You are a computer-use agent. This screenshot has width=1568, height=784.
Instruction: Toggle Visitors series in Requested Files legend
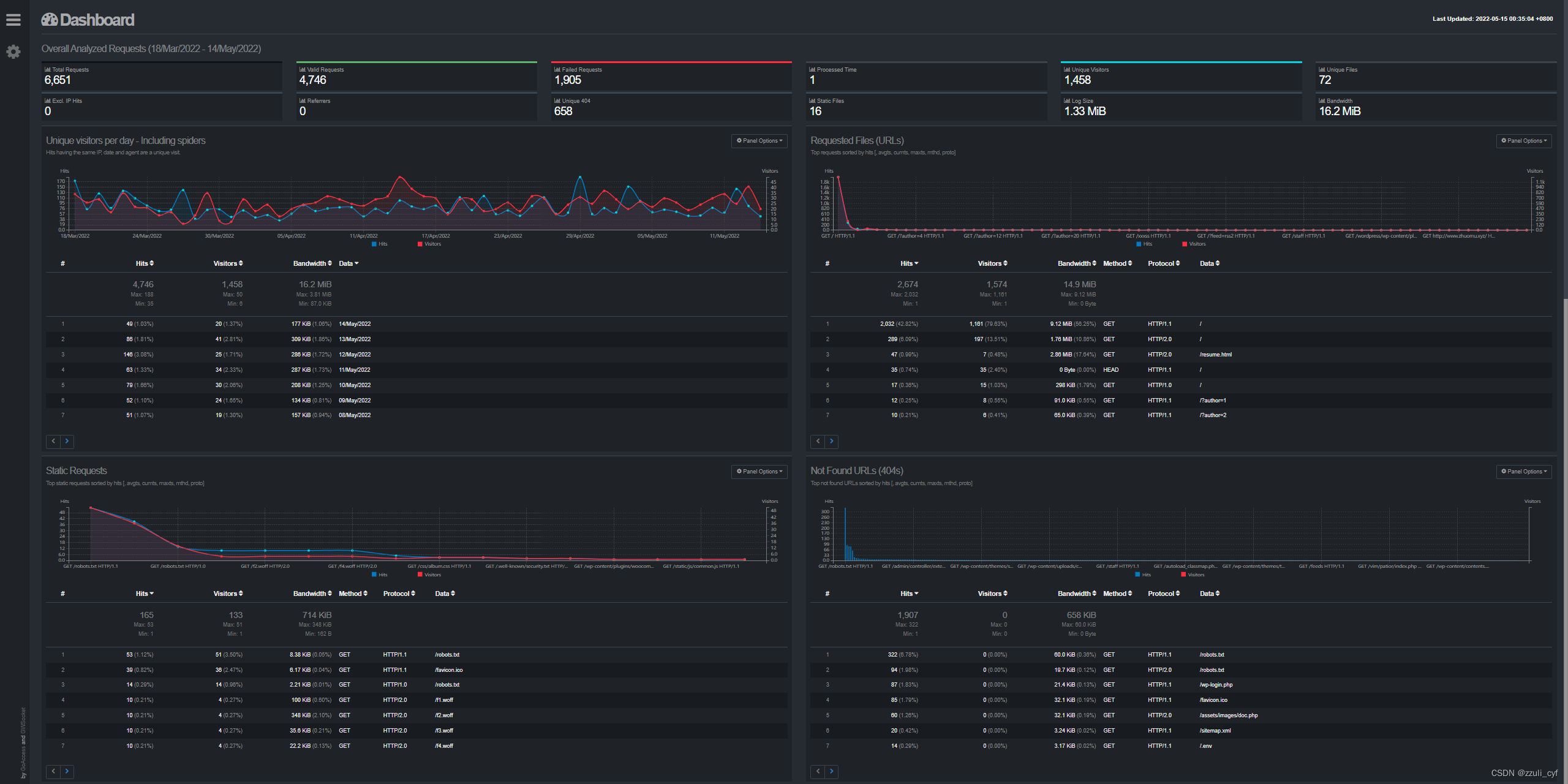(1193, 244)
